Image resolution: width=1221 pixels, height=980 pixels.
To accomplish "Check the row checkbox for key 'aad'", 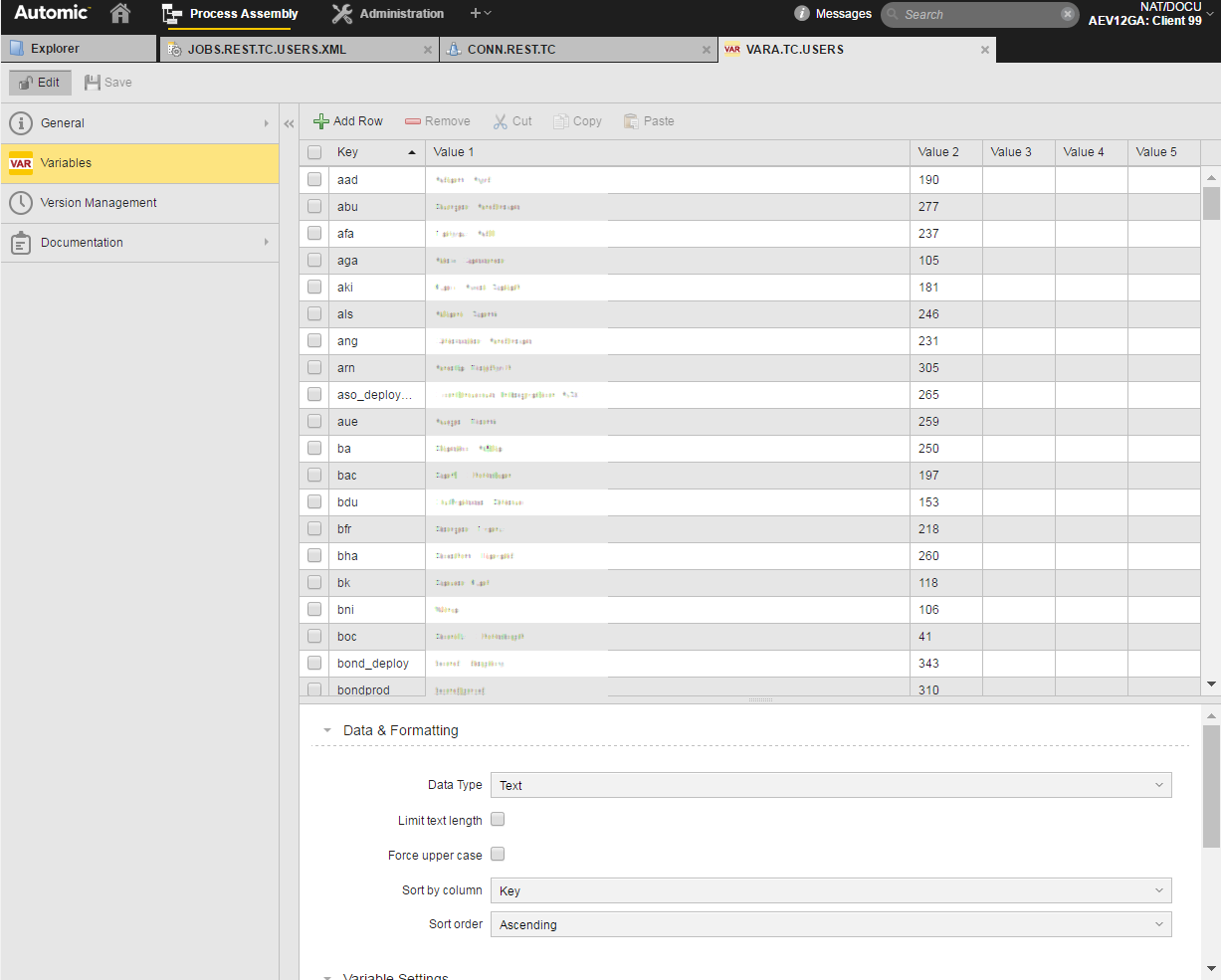I will tap(313, 180).
